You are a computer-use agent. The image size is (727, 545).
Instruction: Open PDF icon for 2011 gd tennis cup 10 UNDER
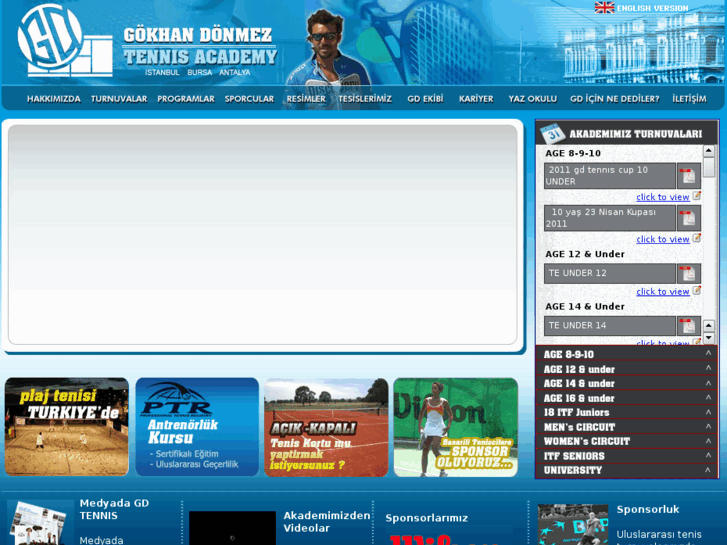coord(689,176)
